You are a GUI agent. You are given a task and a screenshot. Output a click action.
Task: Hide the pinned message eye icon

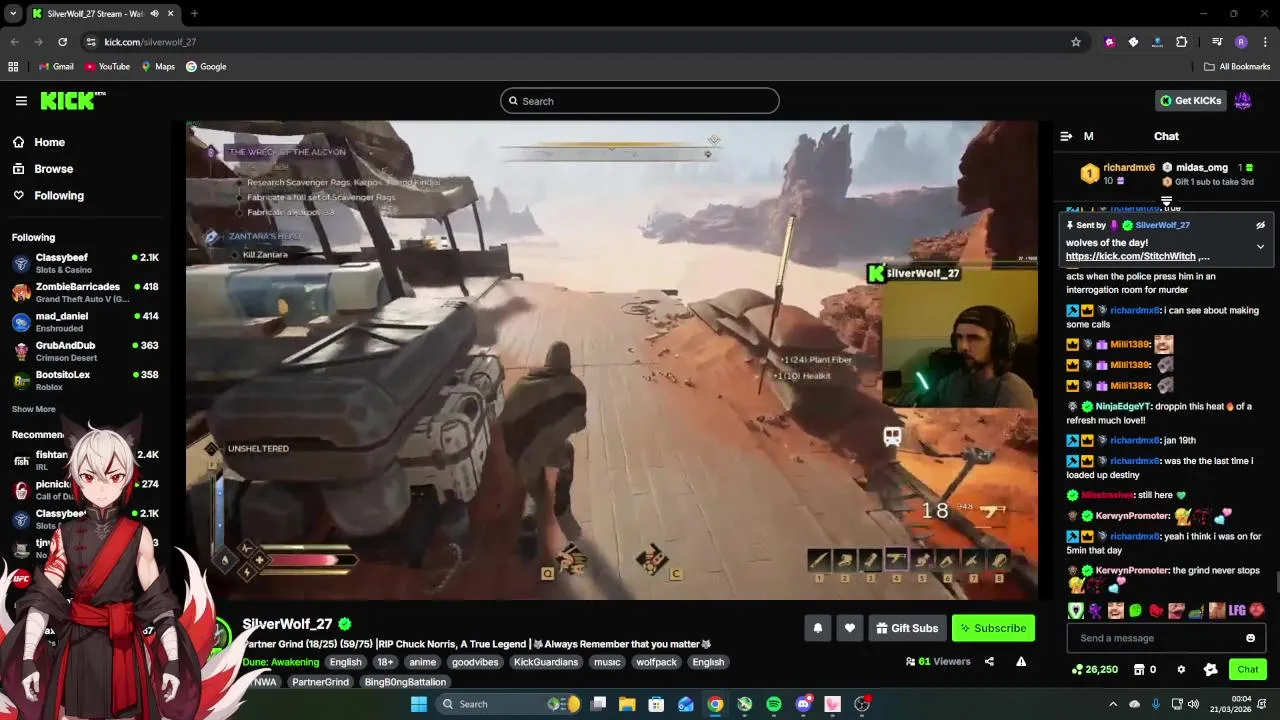[x=1260, y=225]
